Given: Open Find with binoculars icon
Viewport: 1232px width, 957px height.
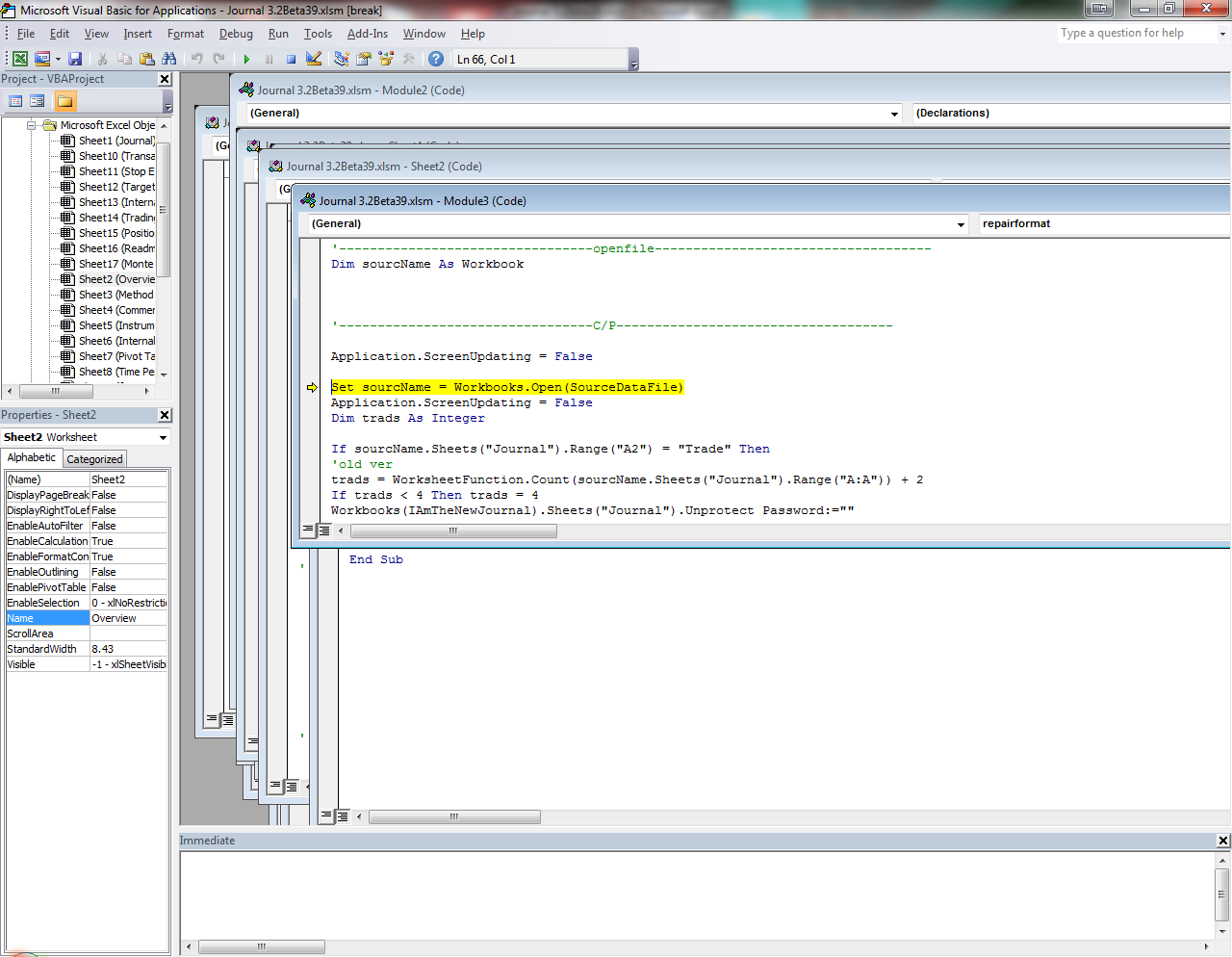Looking at the screenshot, I should point(168,59).
